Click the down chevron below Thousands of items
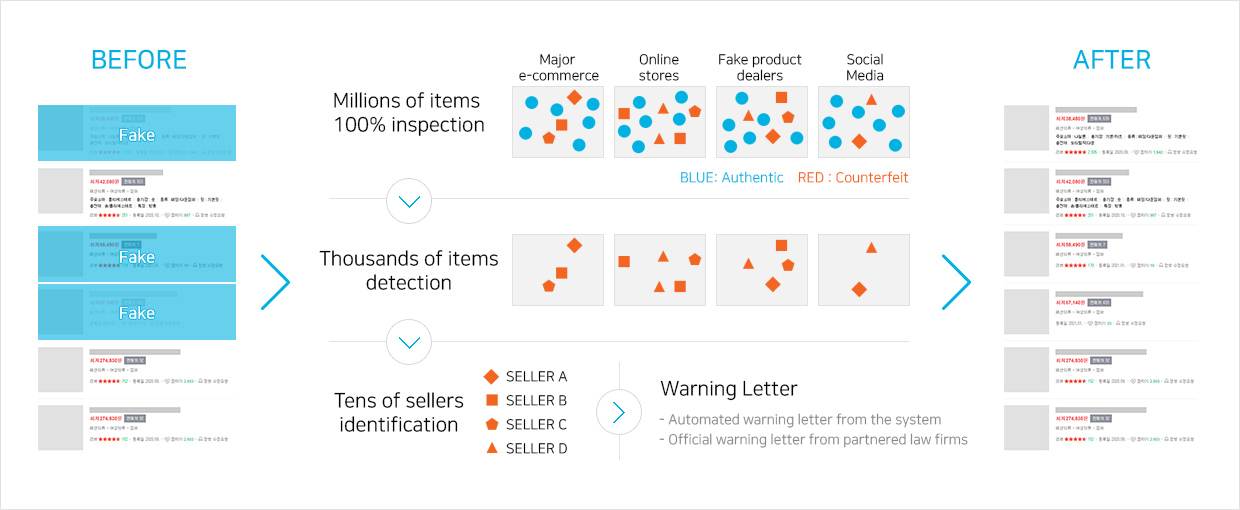 [409, 343]
